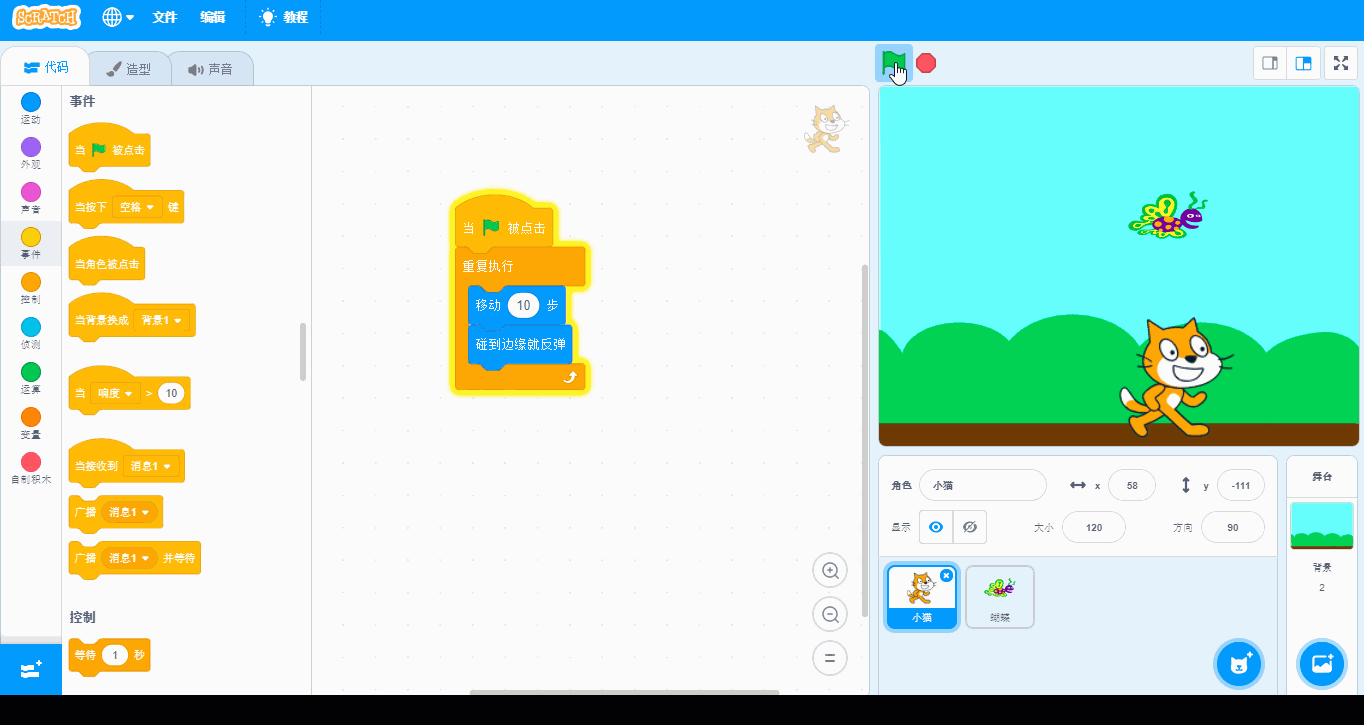Click the y position field
The height and width of the screenshot is (725, 1364).
coord(1241,485)
